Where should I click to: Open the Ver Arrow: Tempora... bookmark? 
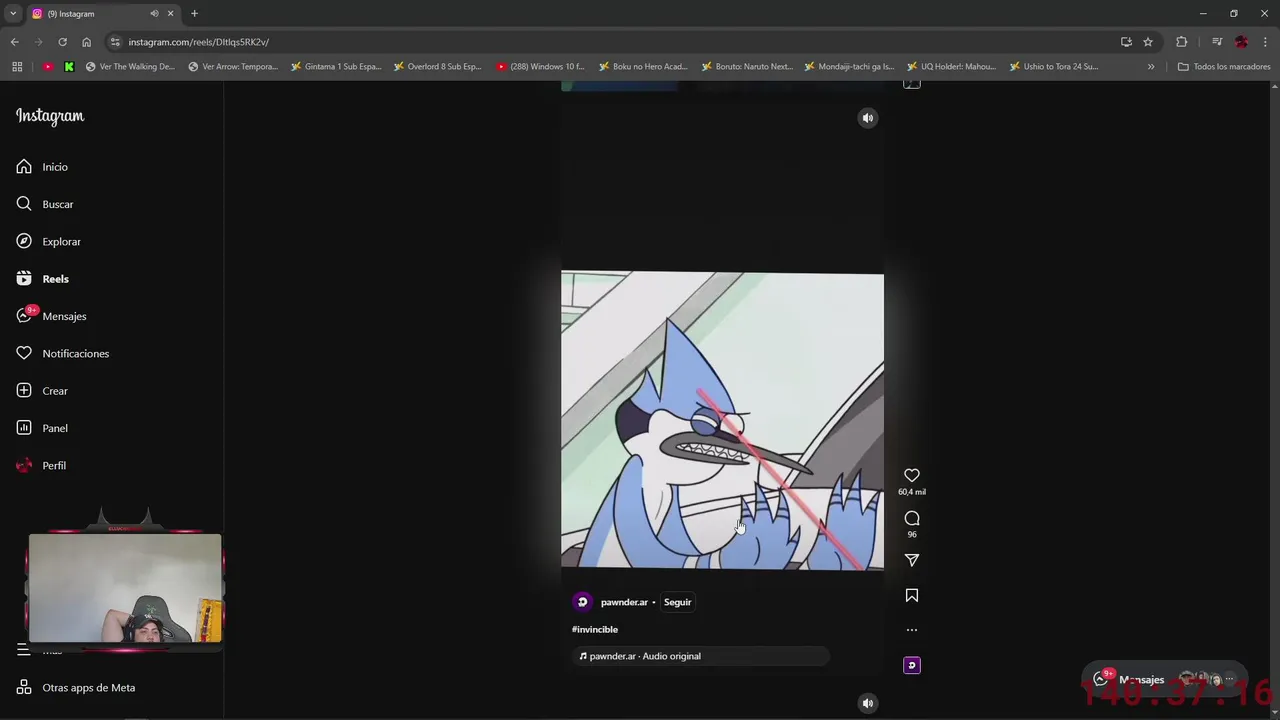[233, 67]
